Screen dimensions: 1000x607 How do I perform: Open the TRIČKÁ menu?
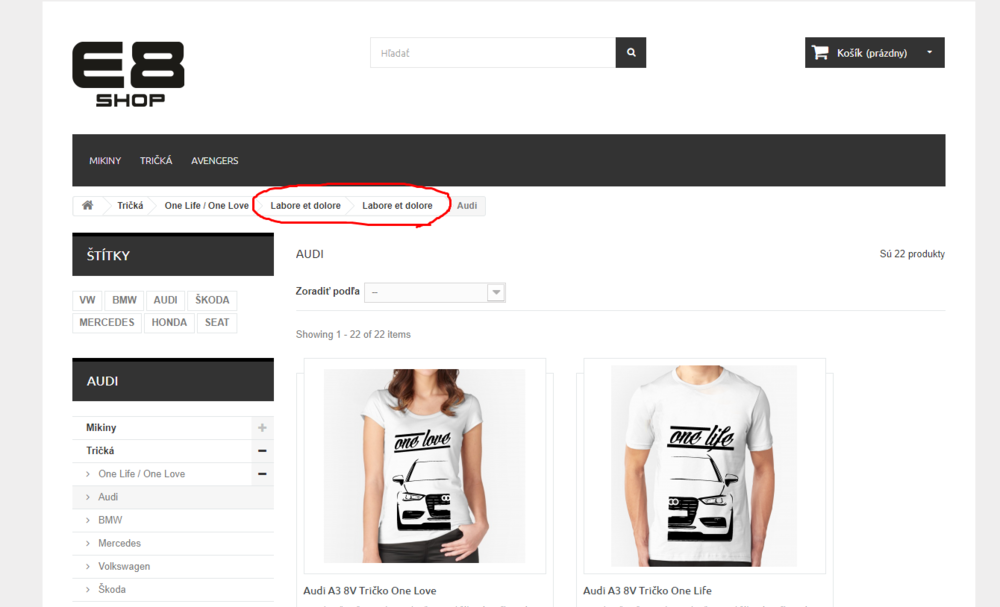[x=156, y=161]
